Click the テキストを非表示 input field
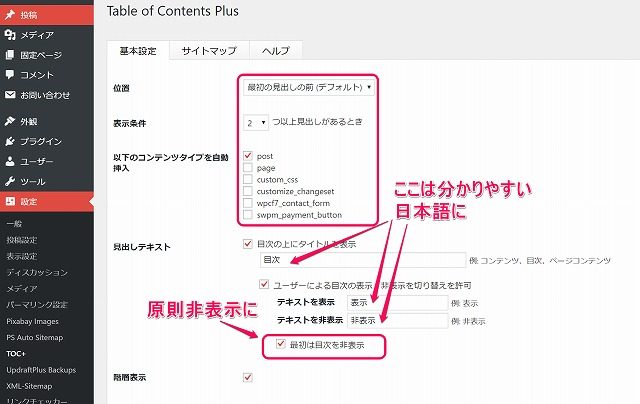Screen dimensions: 640x404 [398, 321]
